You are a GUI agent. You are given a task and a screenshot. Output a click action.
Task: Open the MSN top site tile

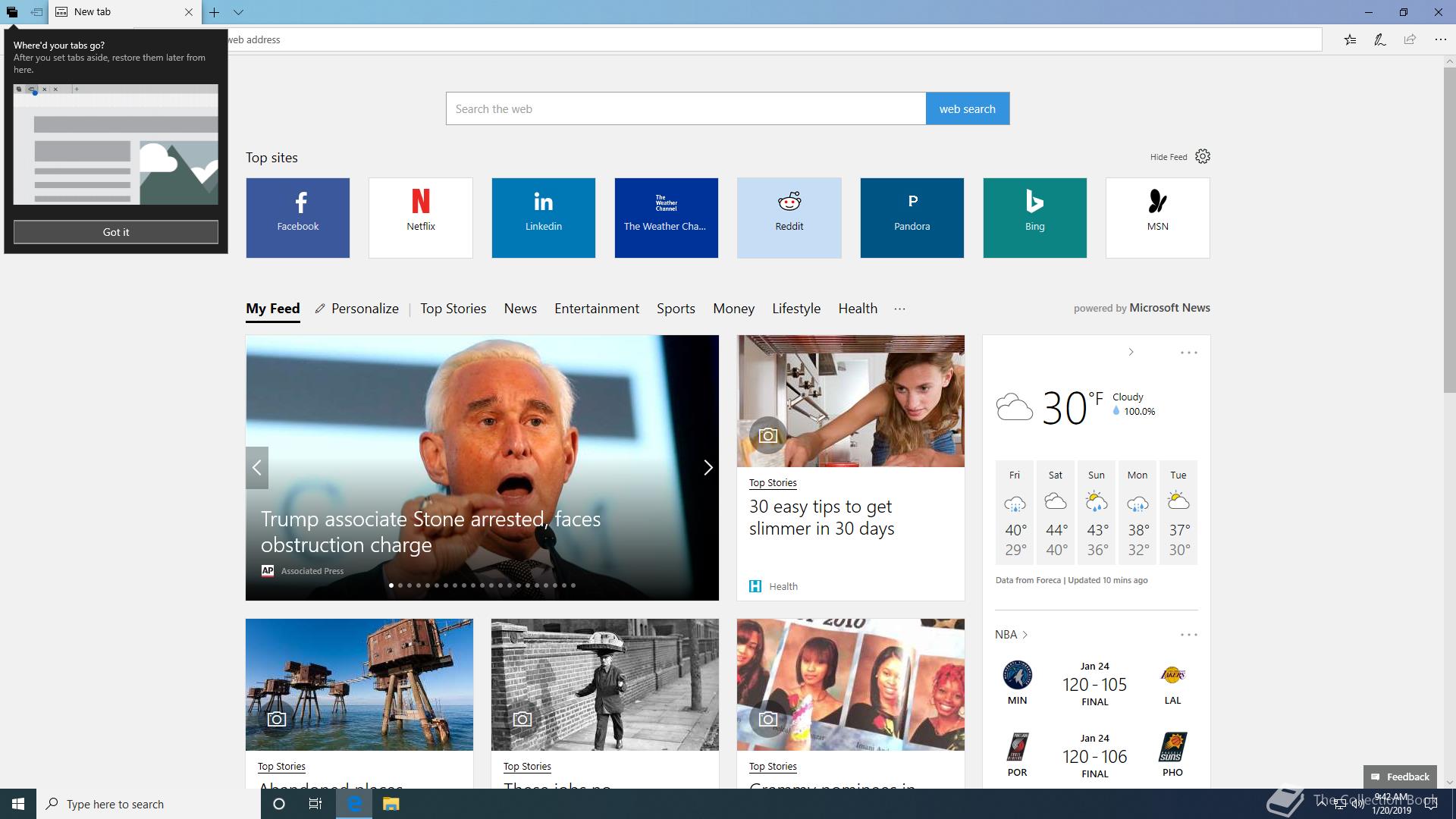click(1158, 218)
